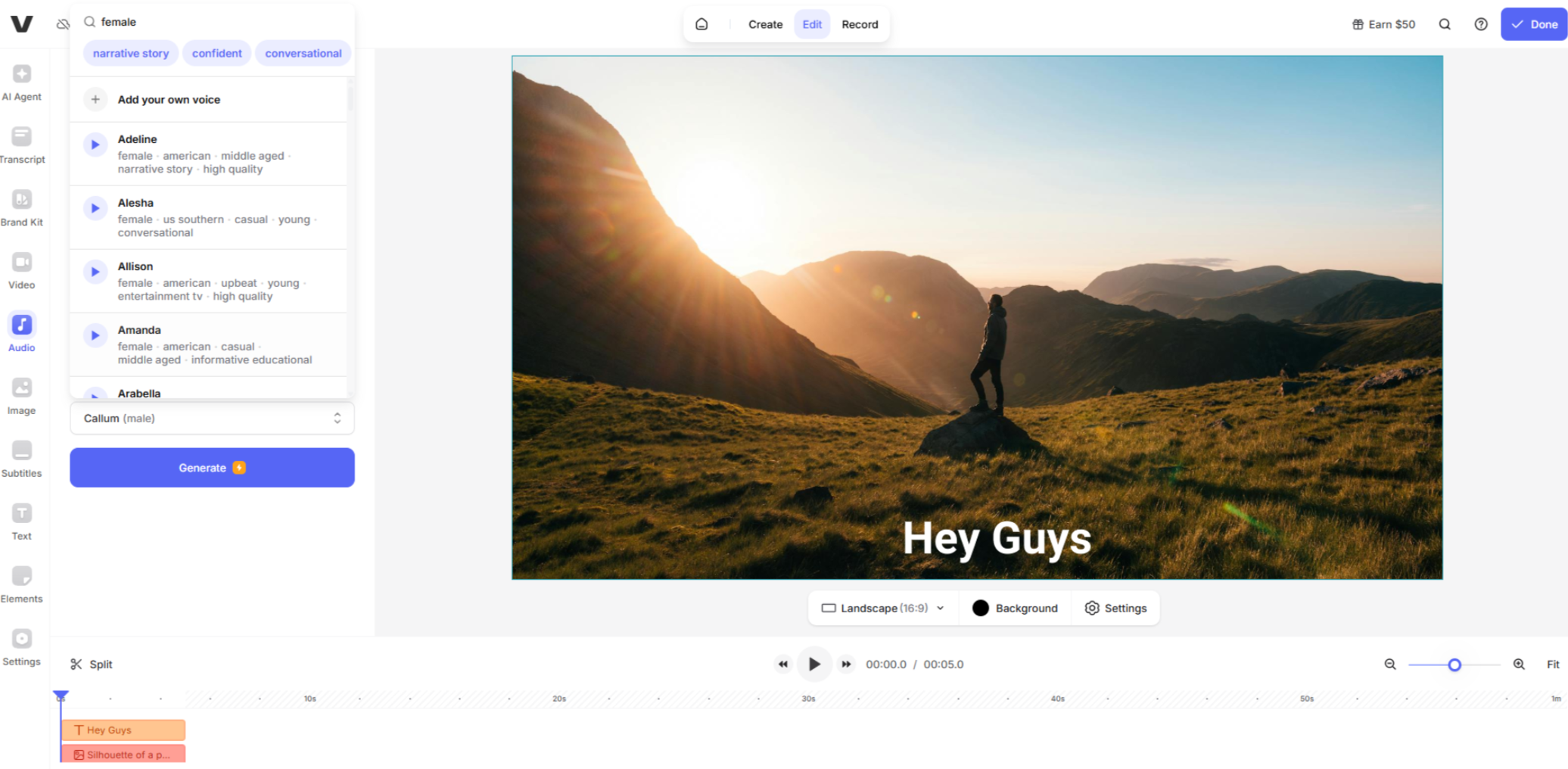Open the AI Agent sidebar tool
1568x769 pixels.
click(22, 82)
